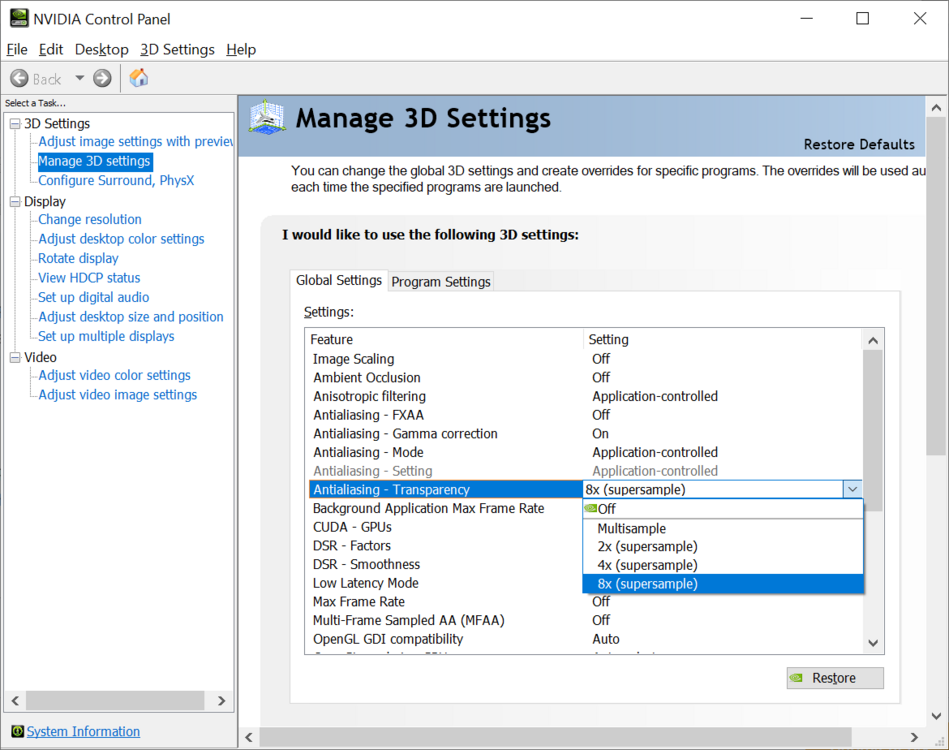Open the System Information link

pos(83,731)
